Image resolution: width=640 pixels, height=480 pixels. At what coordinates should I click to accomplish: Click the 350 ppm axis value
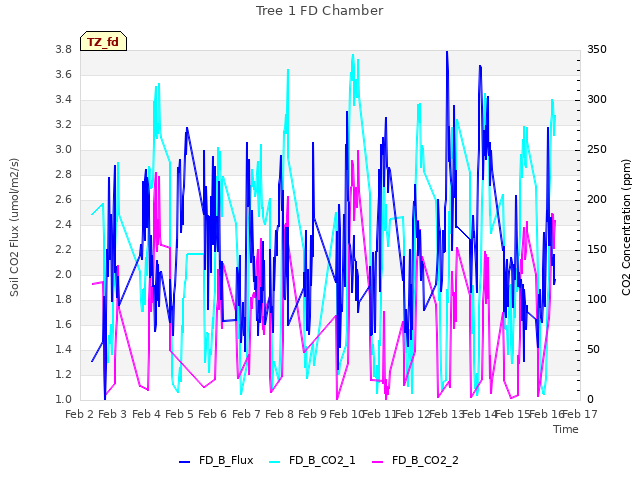click(x=597, y=50)
